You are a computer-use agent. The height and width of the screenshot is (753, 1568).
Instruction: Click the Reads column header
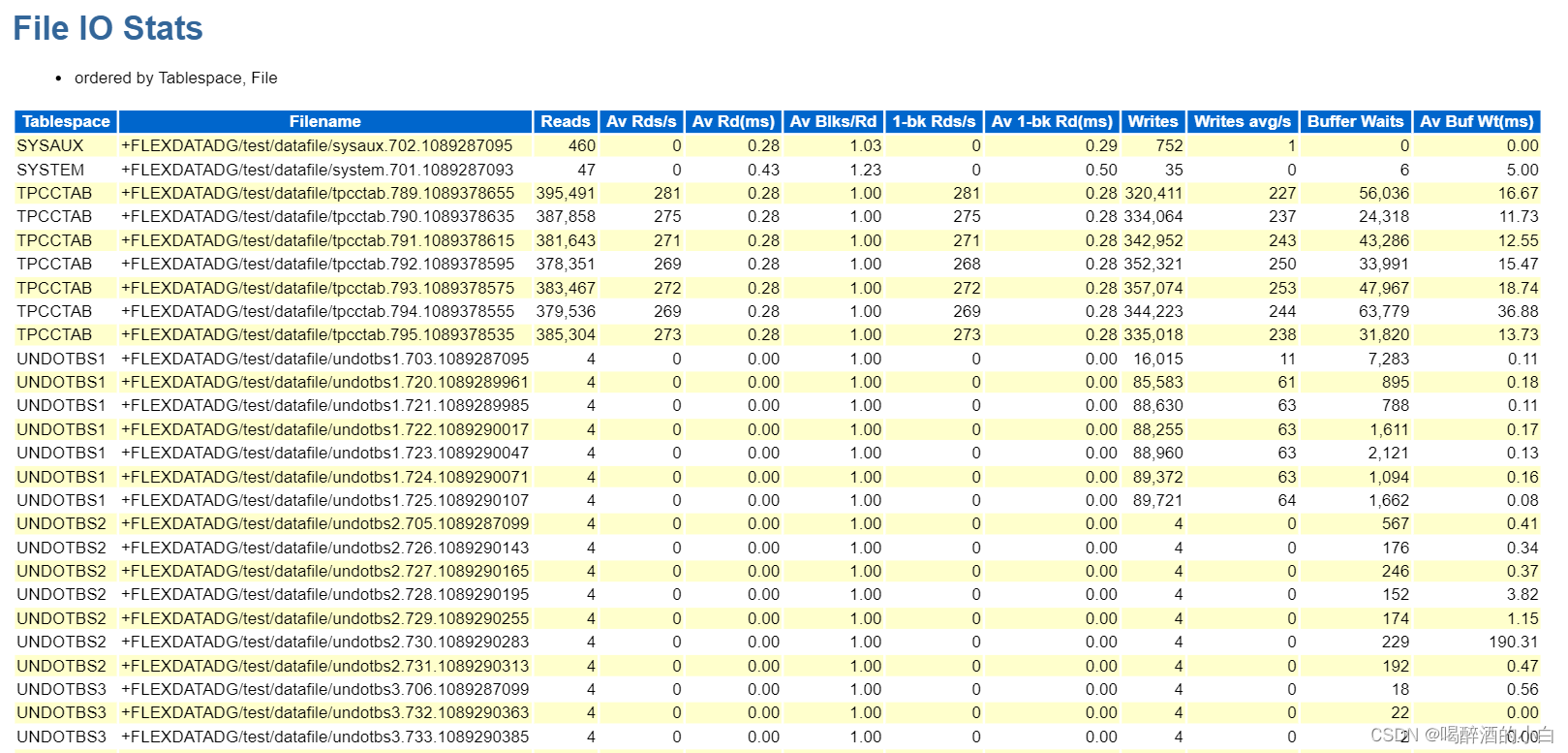[566, 121]
